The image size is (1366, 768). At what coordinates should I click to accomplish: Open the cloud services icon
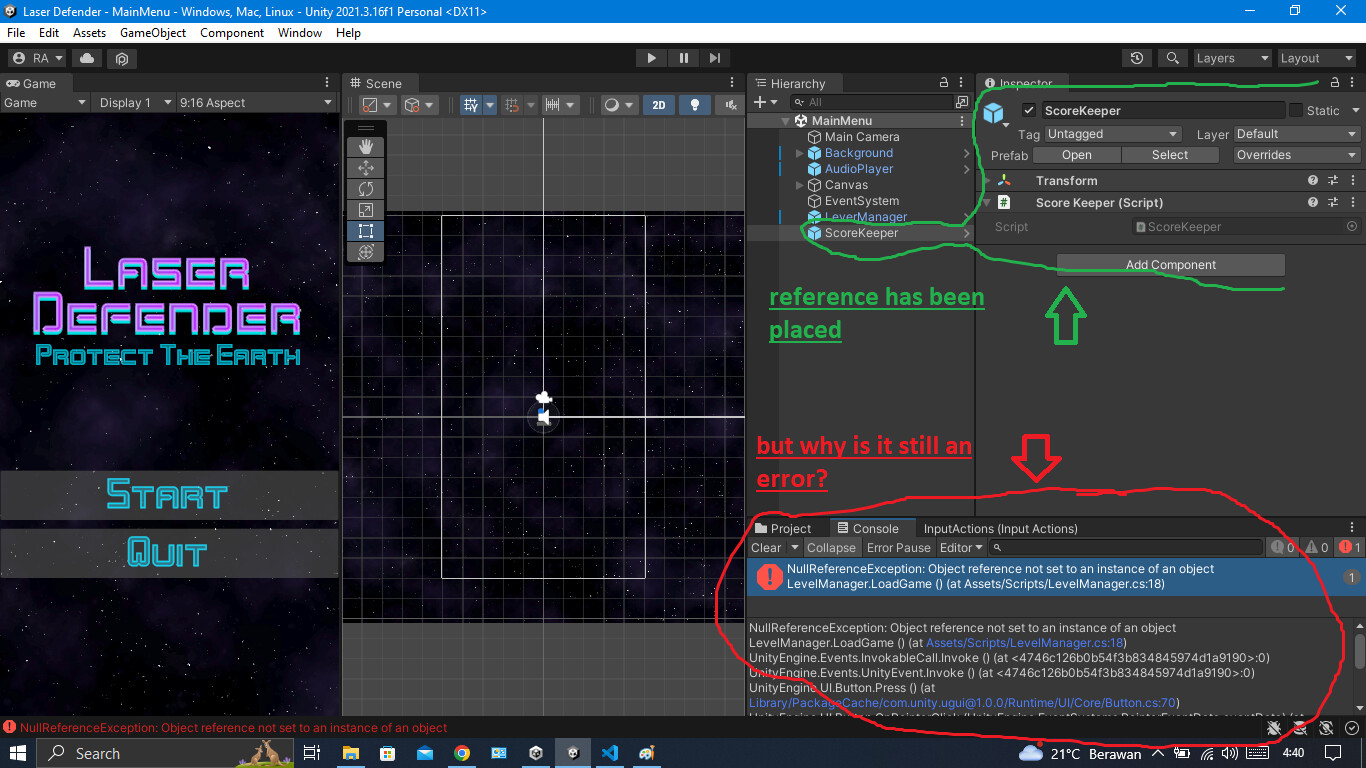pyautogui.click(x=87, y=58)
